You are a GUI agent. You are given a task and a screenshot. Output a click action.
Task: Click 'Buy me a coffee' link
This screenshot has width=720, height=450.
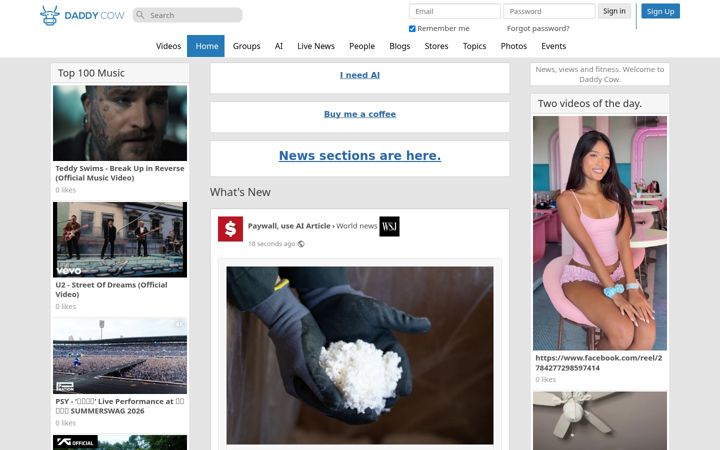click(x=360, y=114)
